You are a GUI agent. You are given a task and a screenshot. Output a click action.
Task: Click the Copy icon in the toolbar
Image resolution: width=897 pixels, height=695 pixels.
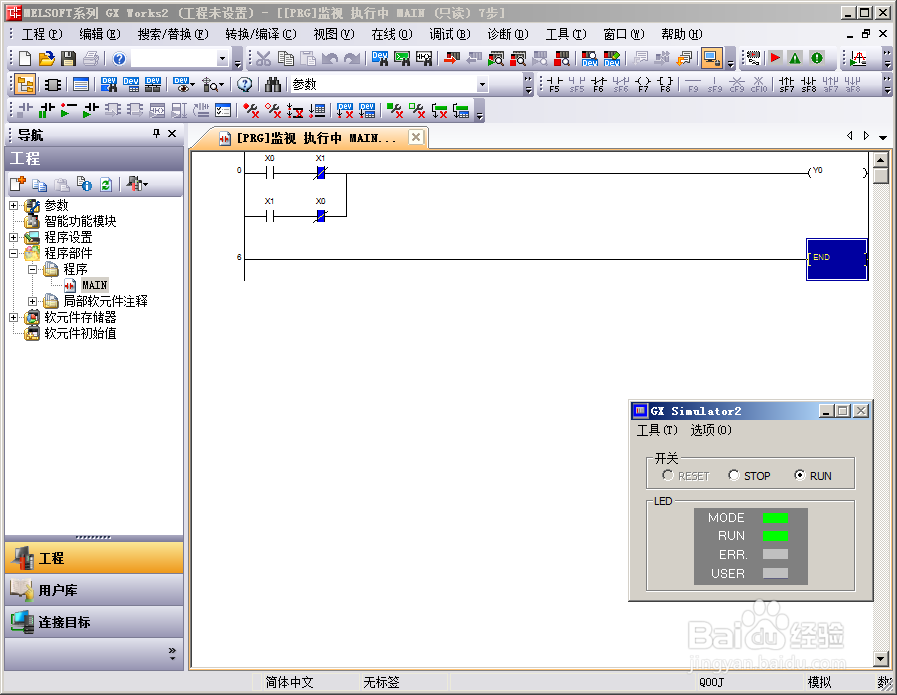(285, 58)
